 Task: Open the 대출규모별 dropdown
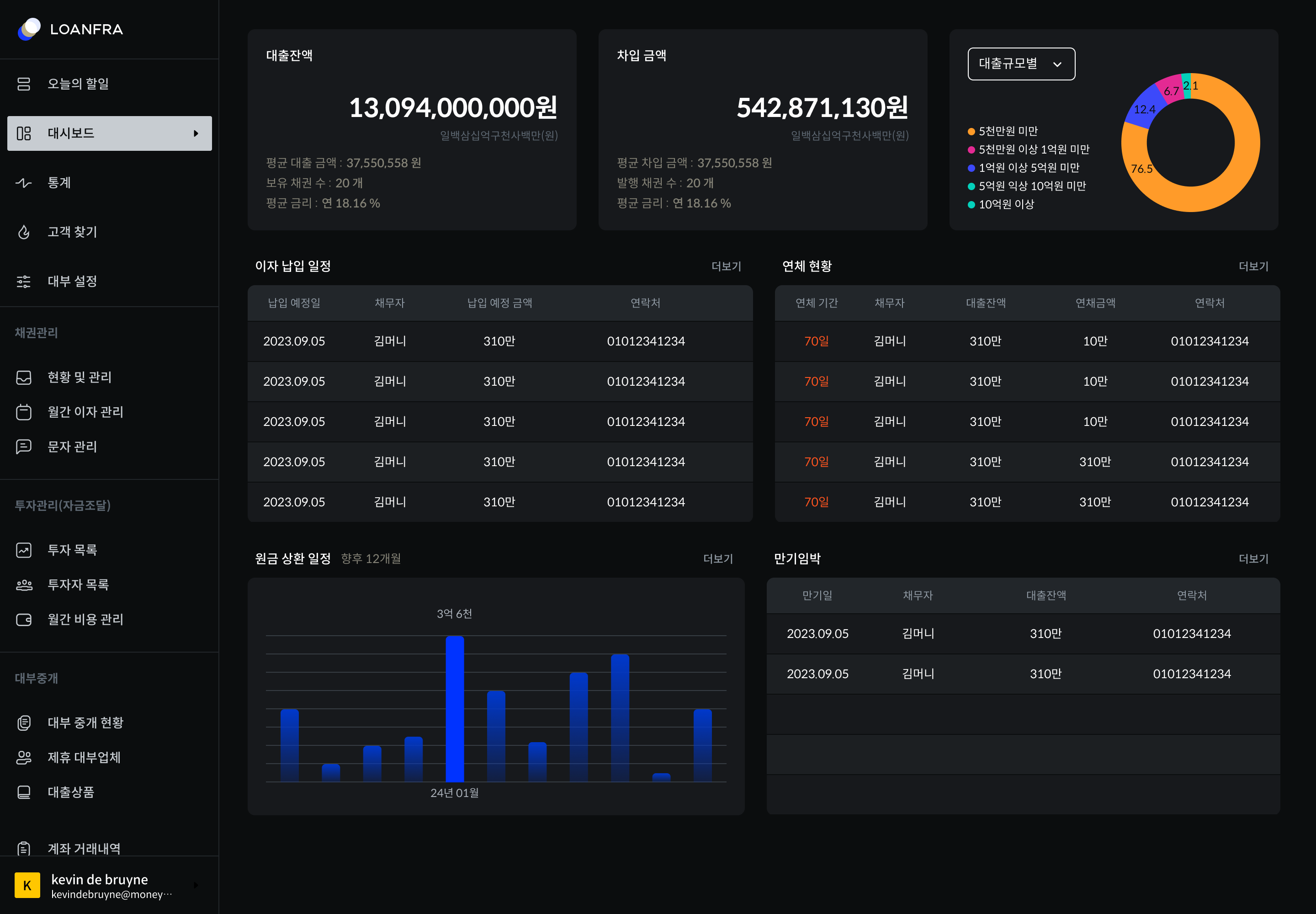click(1021, 64)
